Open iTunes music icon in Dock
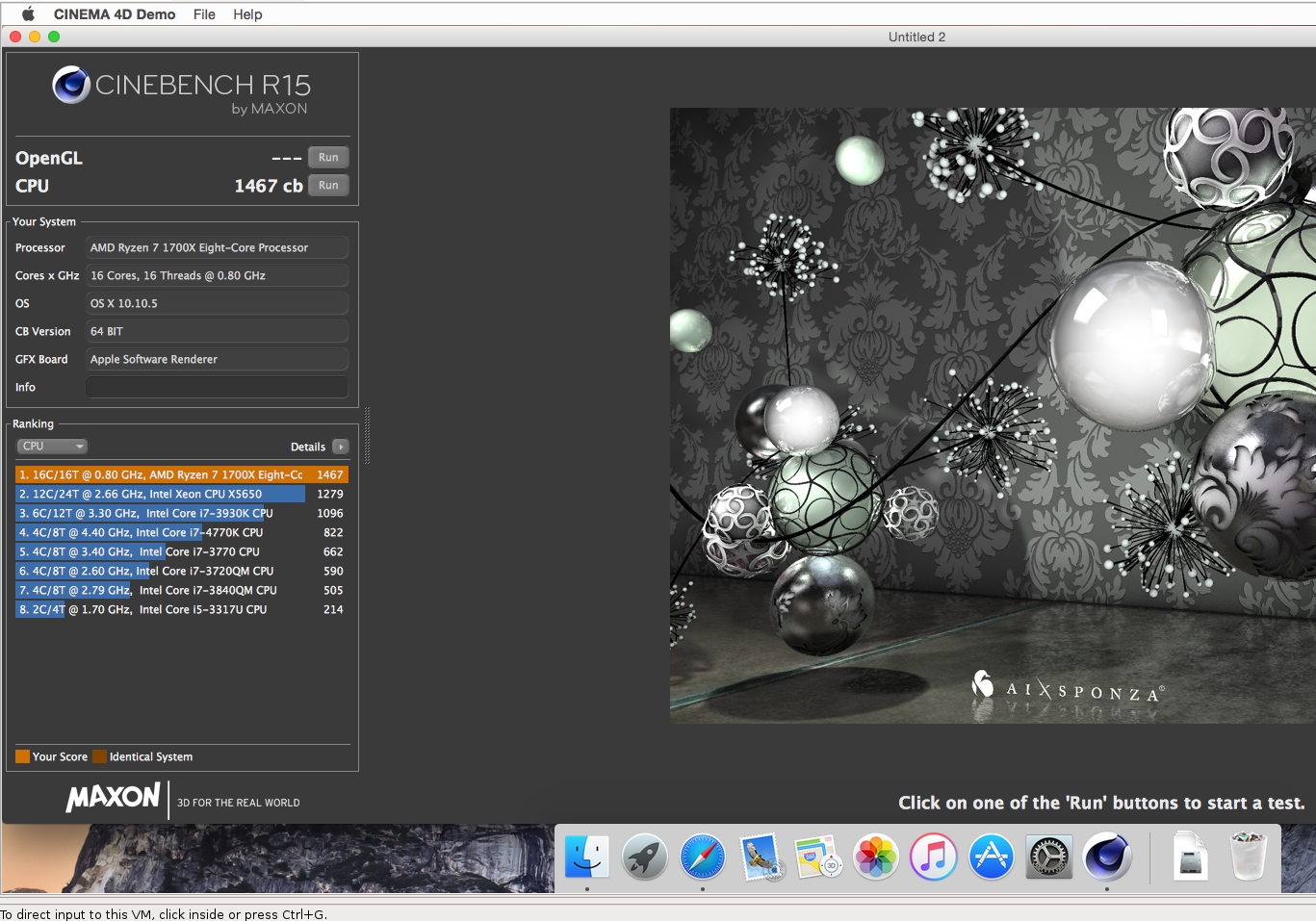1316x921 pixels. pyautogui.click(x=934, y=857)
